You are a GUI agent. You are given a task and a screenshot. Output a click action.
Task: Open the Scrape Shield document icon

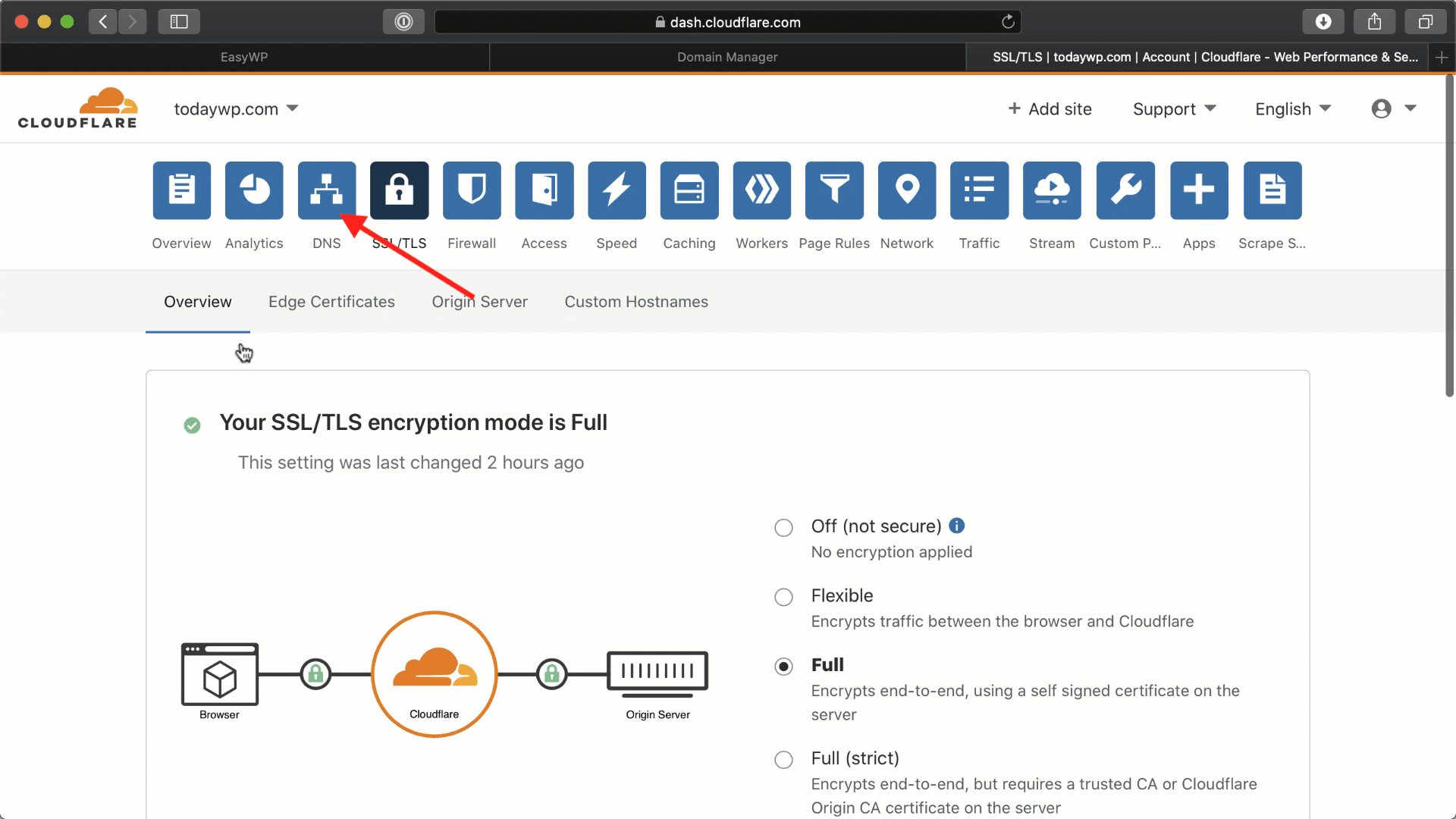click(x=1272, y=190)
